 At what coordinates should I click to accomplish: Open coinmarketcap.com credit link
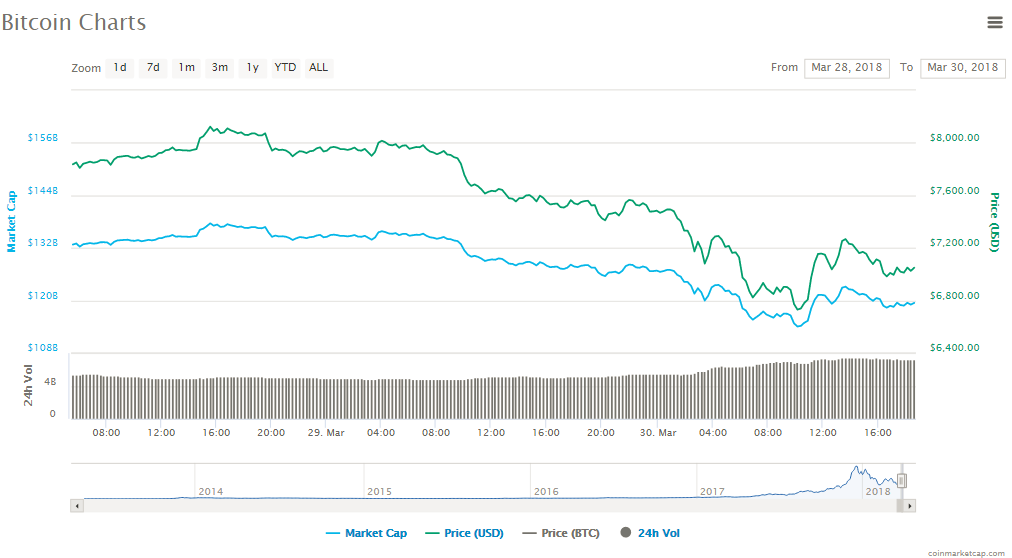[964, 552]
